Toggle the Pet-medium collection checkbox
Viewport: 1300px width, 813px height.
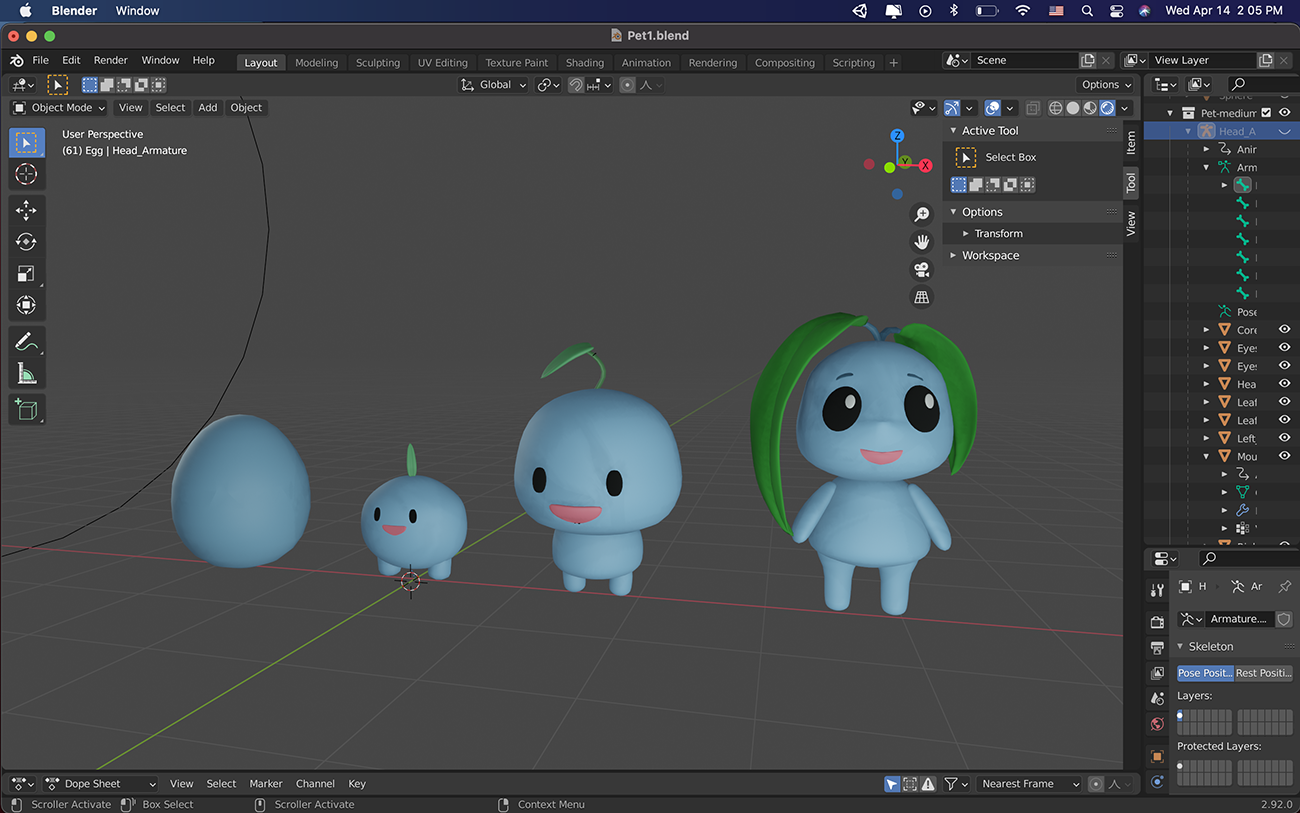click(1266, 113)
